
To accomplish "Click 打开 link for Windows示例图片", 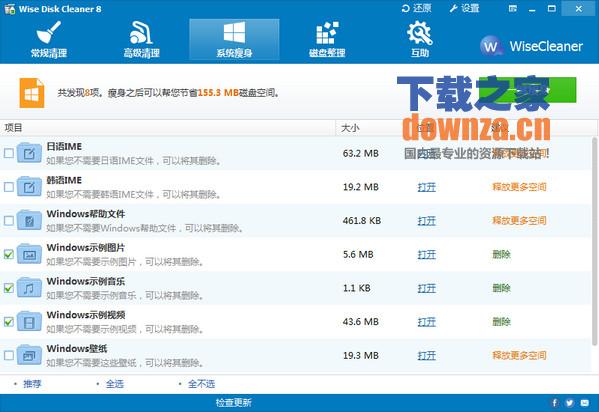I will point(427,254).
